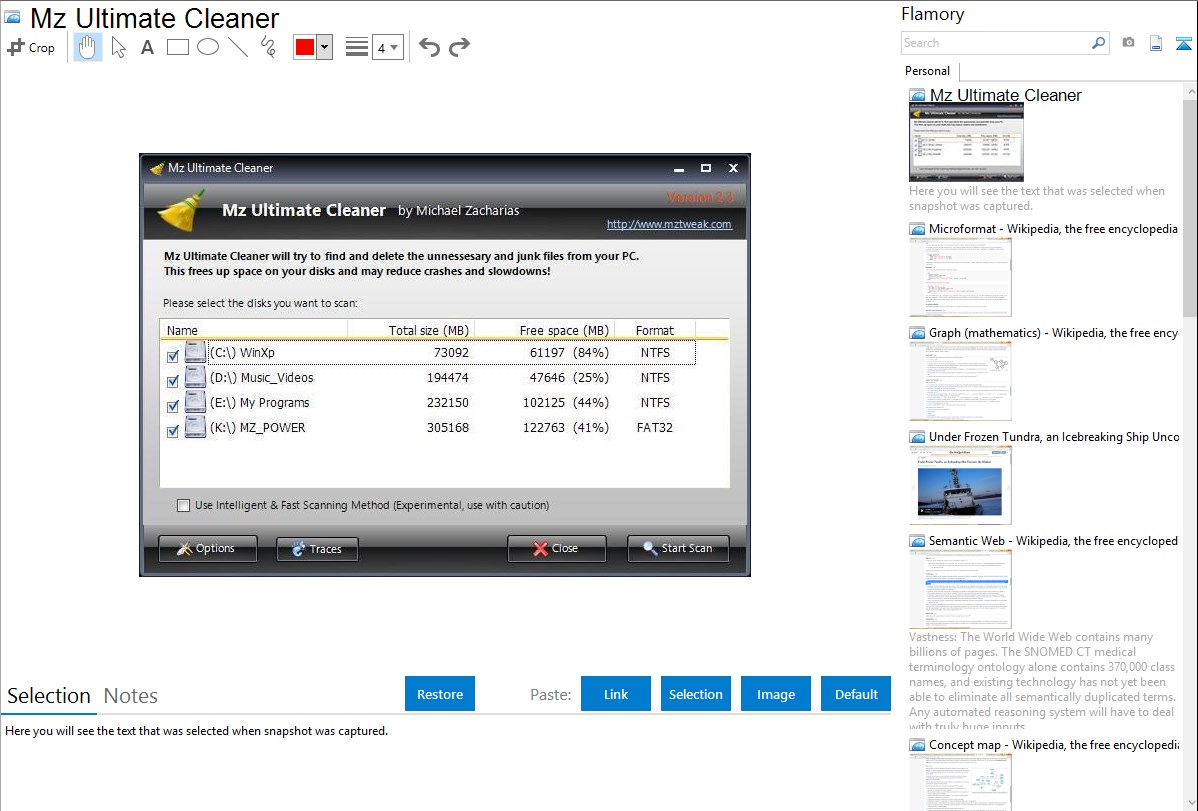This screenshot has width=1198, height=811.
Task: Click the Flamory icon beside the page title
Action: (x=12, y=17)
